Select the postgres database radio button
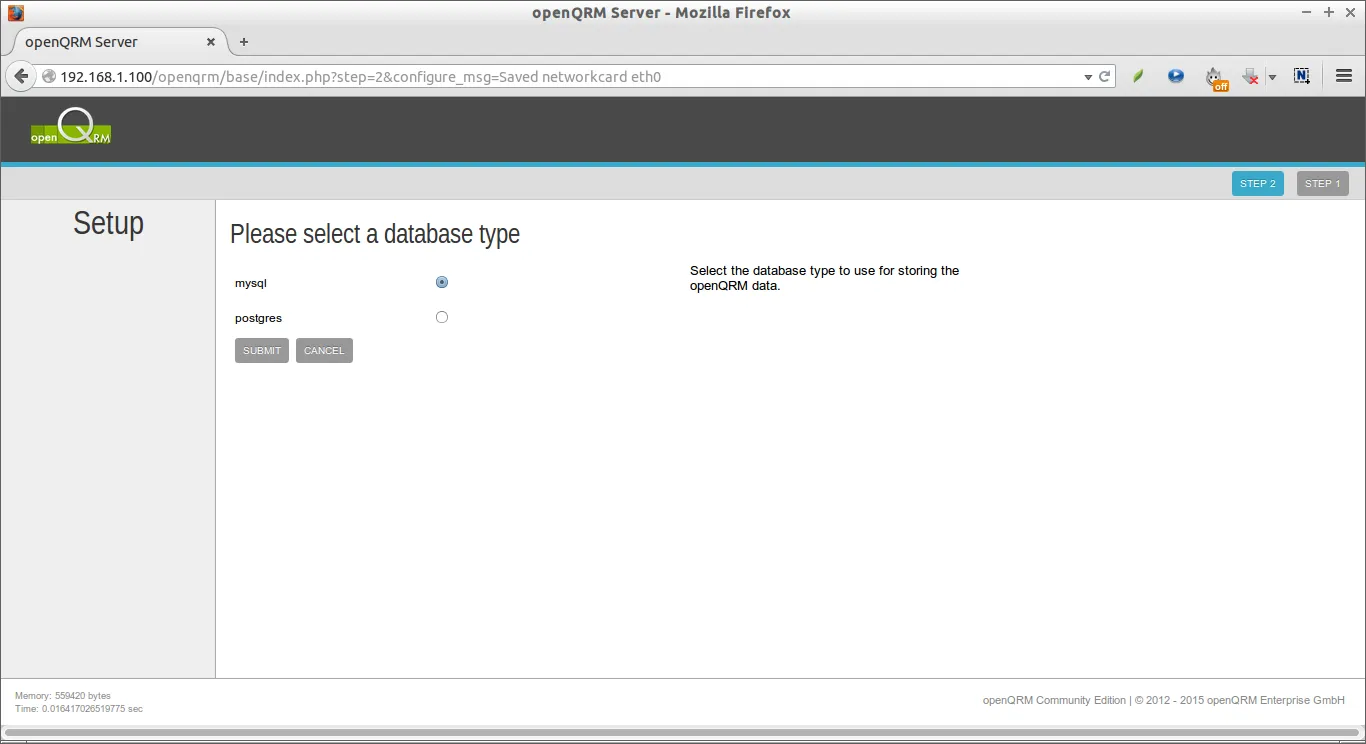The height and width of the screenshot is (744, 1366). point(442,317)
